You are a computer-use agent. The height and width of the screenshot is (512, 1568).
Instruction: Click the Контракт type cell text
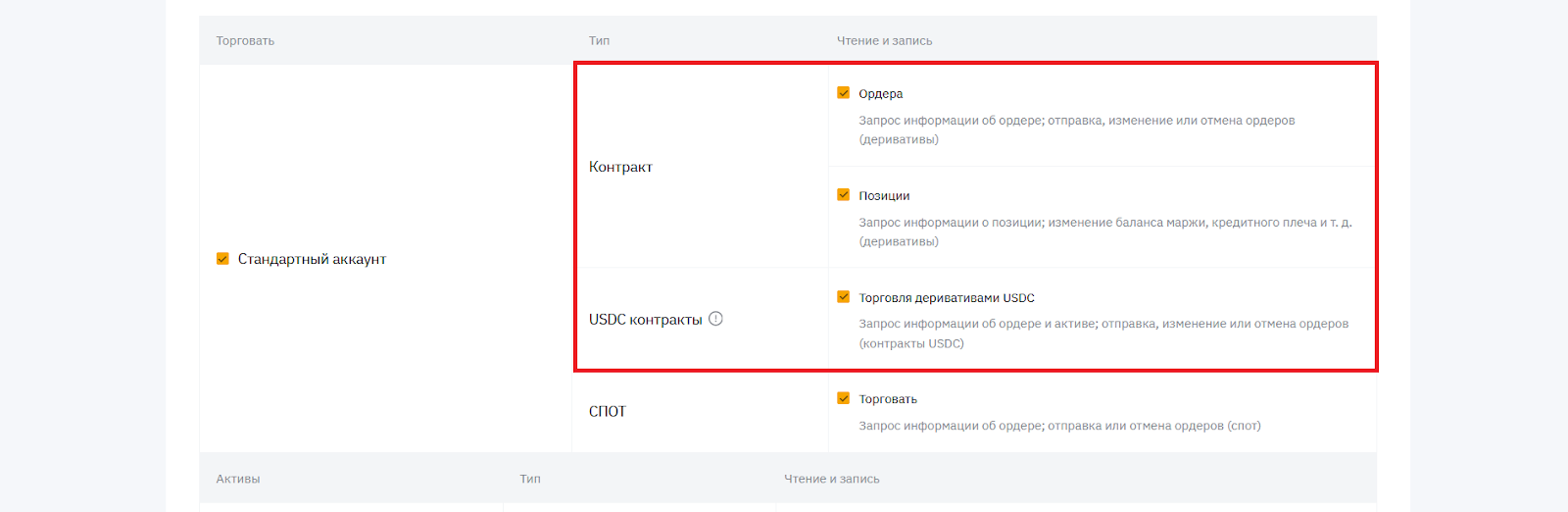[x=620, y=167]
